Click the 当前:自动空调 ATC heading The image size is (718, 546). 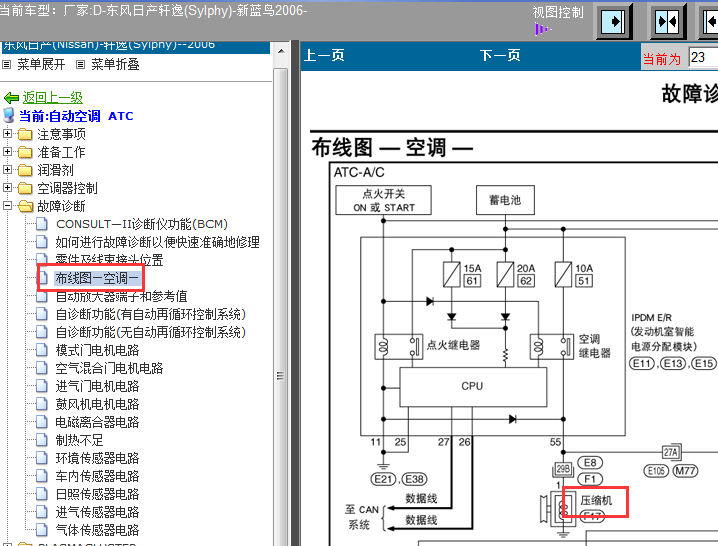click(x=76, y=116)
